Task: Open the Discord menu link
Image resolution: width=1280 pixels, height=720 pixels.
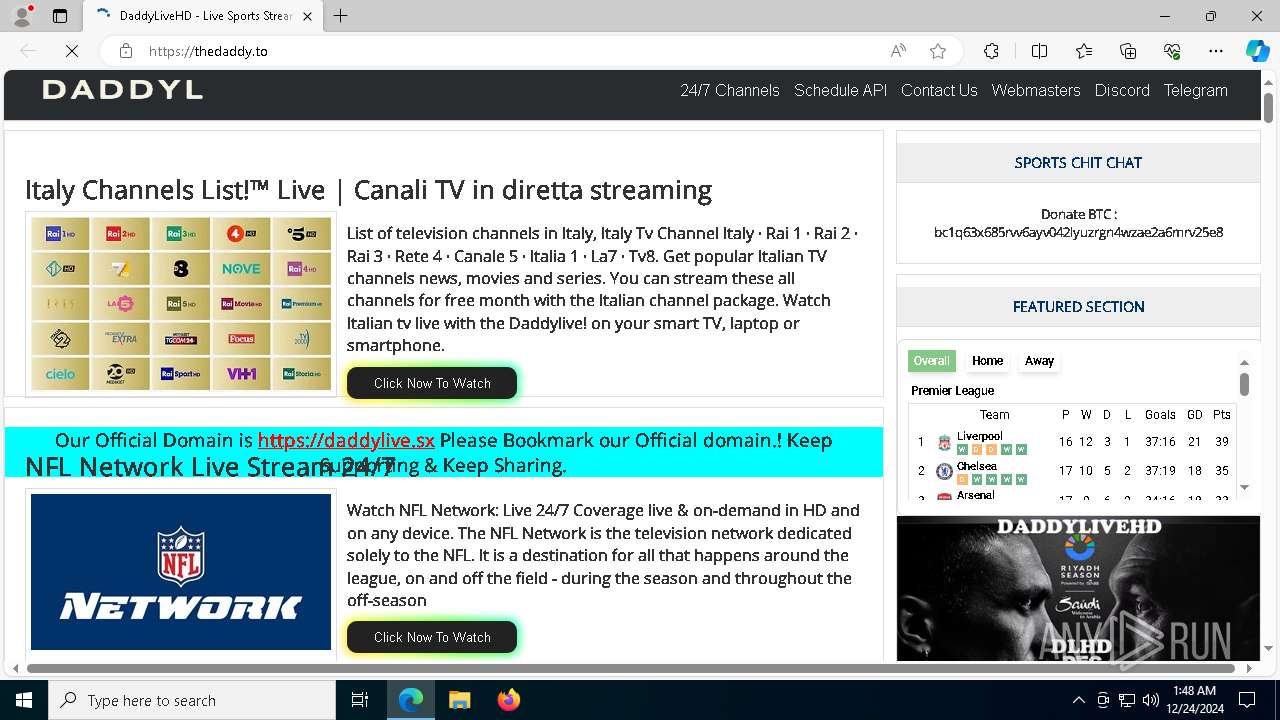Action: (1122, 90)
